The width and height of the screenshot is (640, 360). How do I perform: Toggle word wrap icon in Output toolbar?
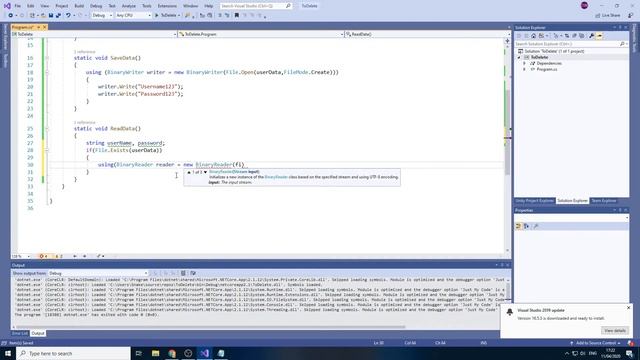tap(193, 273)
